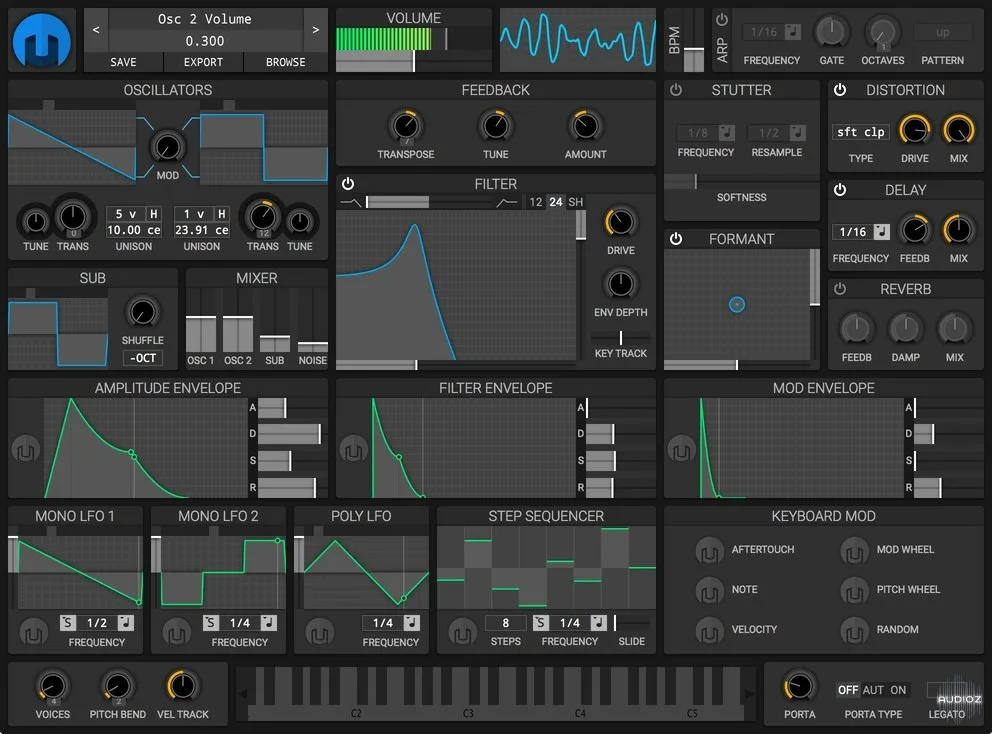Click the Distortion Drive knob
Viewport: 992px width, 734px height.
[915, 130]
